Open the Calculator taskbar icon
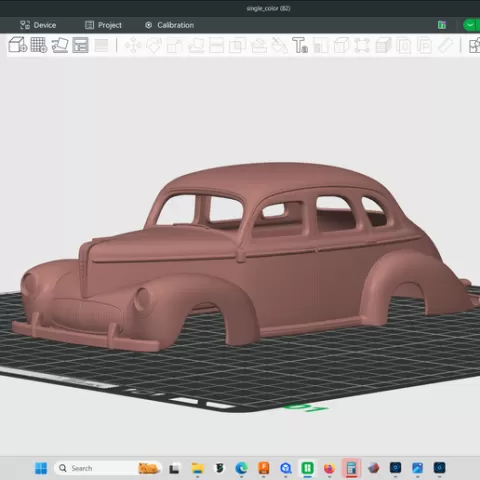 coord(351,468)
